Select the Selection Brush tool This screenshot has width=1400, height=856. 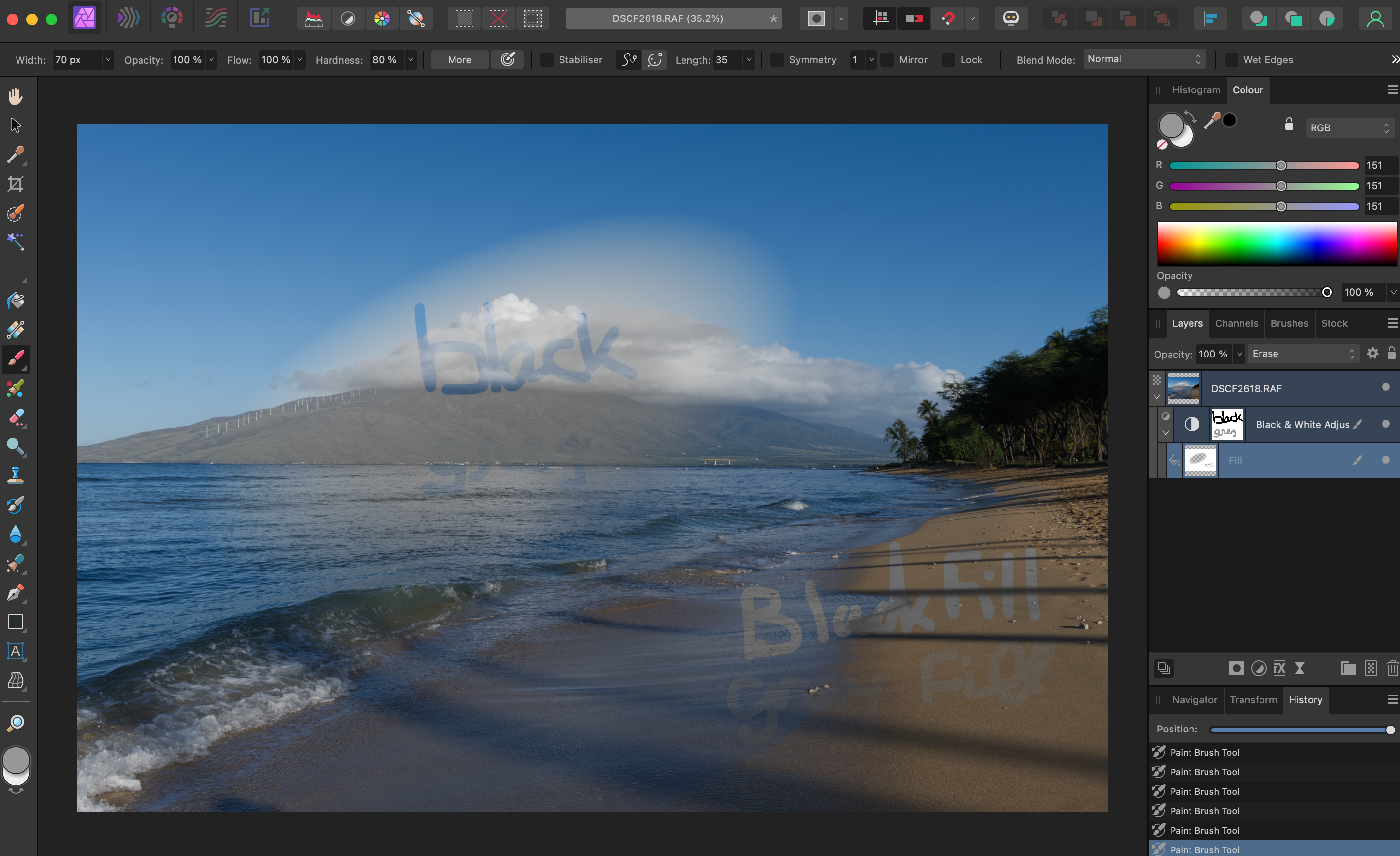point(16,213)
